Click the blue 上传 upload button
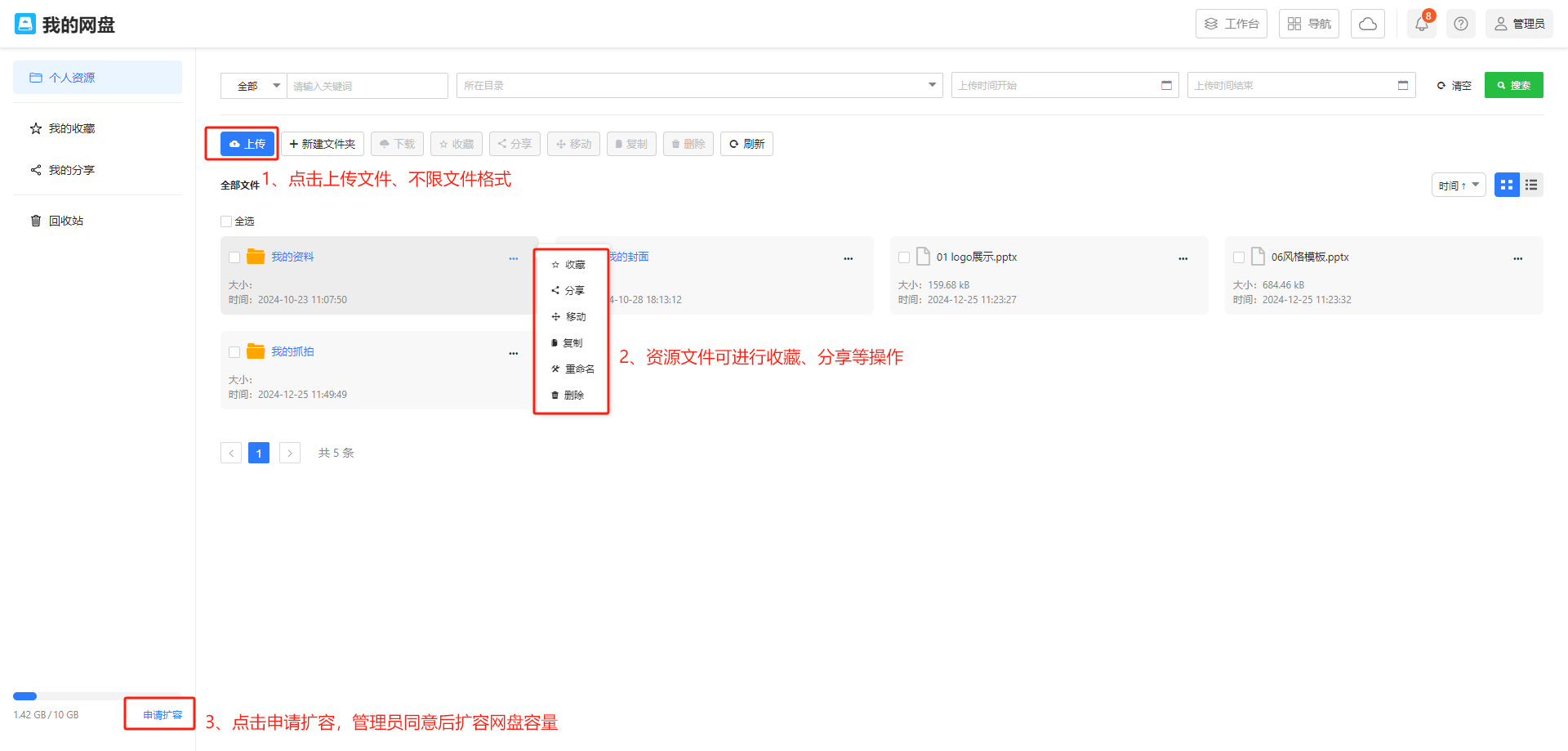This screenshot has height=751, width=1568. (247, 144)
